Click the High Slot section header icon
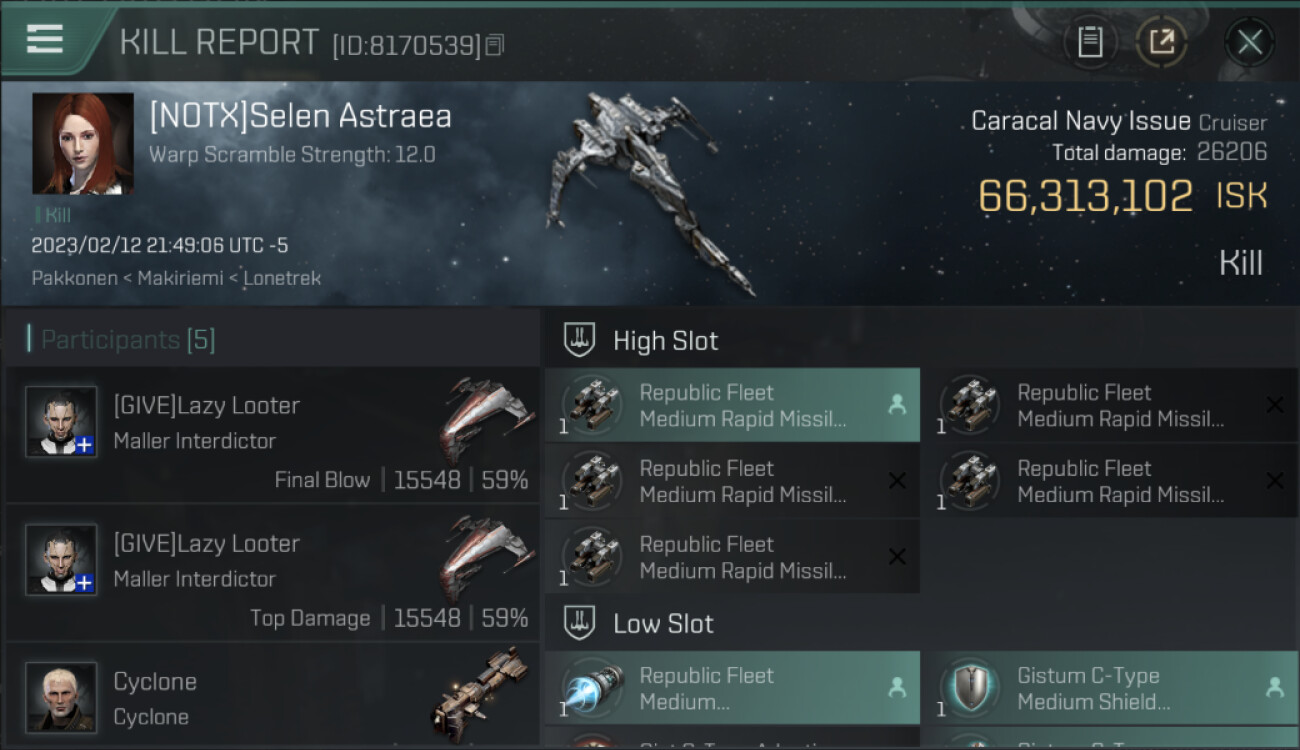The image size is (1300, 750). pyautogui.click(x=580, y=340)
